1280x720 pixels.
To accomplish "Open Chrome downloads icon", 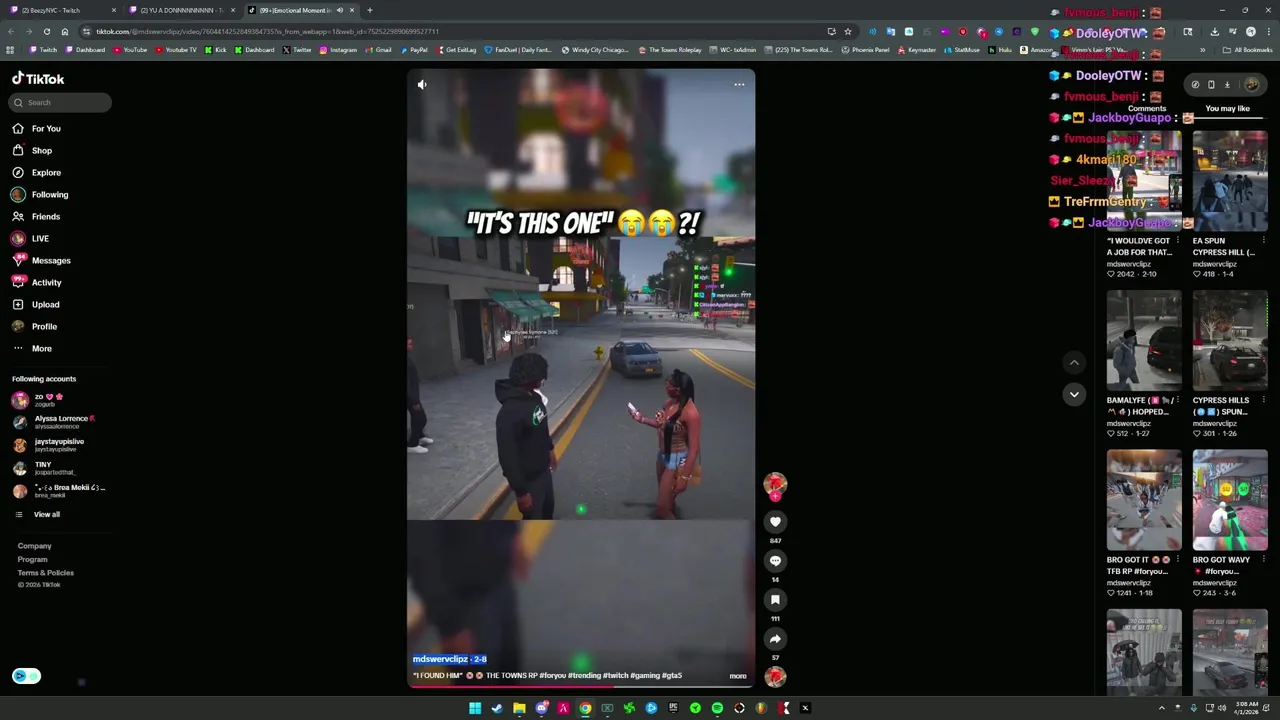I will (1214, 32).
